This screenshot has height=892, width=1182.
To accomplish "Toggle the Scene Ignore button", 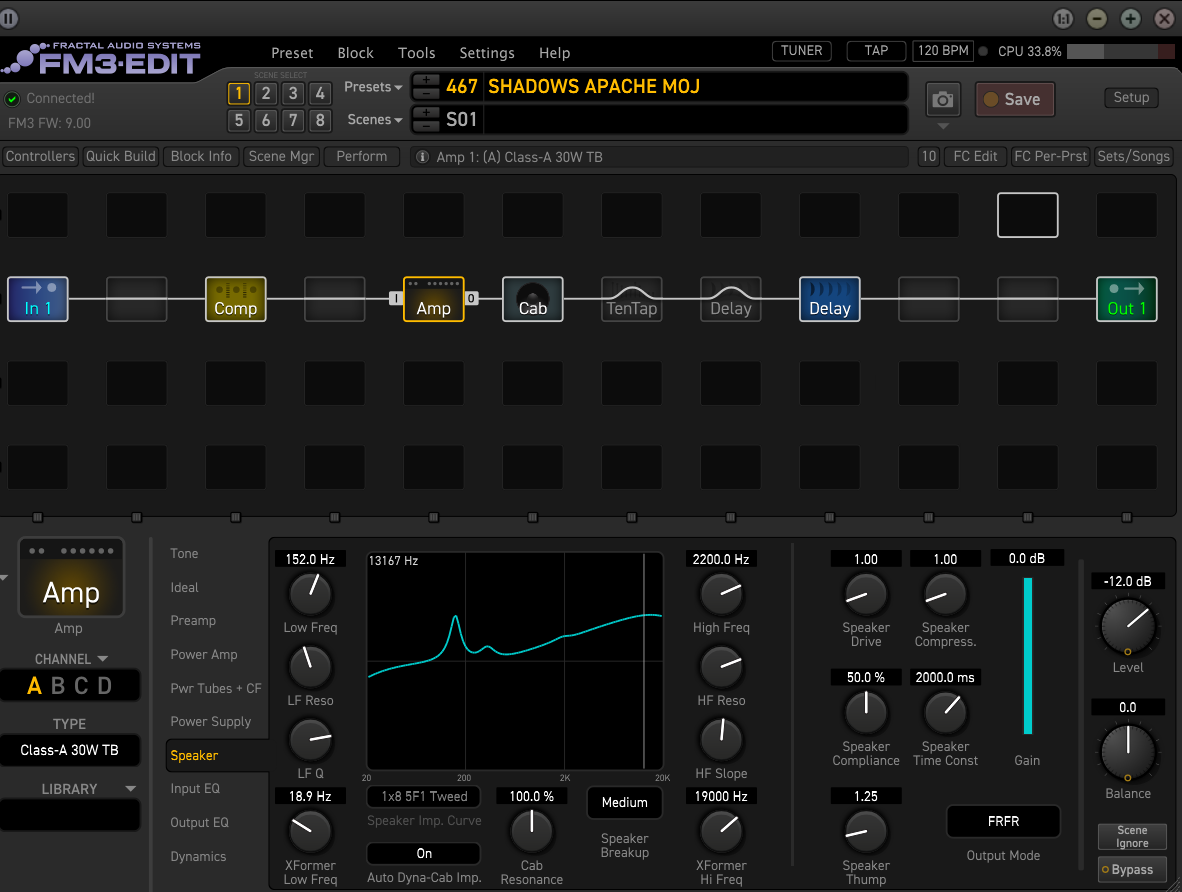I will click(1132, 837).
